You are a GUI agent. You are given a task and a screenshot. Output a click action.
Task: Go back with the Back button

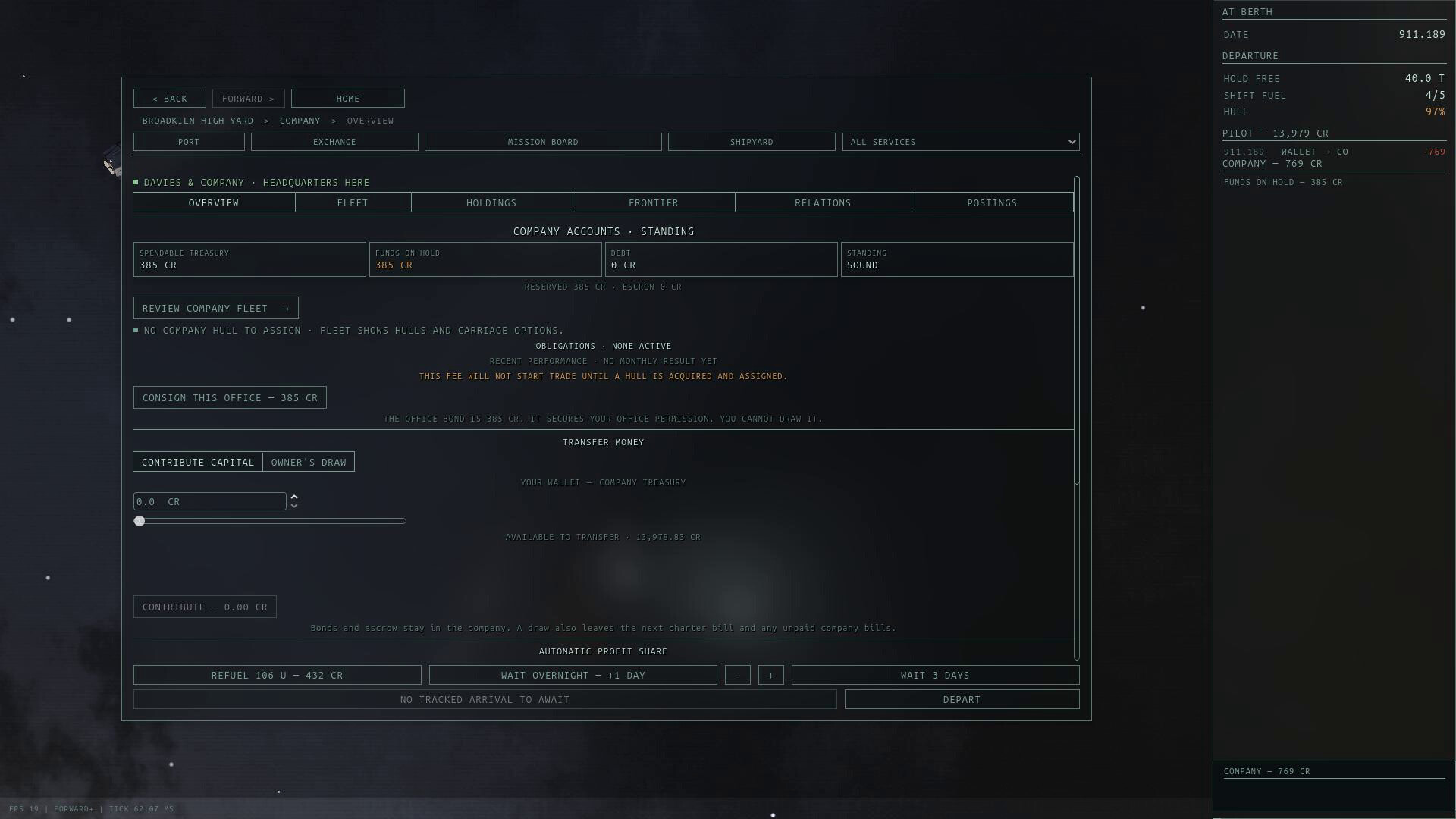click(x=169, y=99)
